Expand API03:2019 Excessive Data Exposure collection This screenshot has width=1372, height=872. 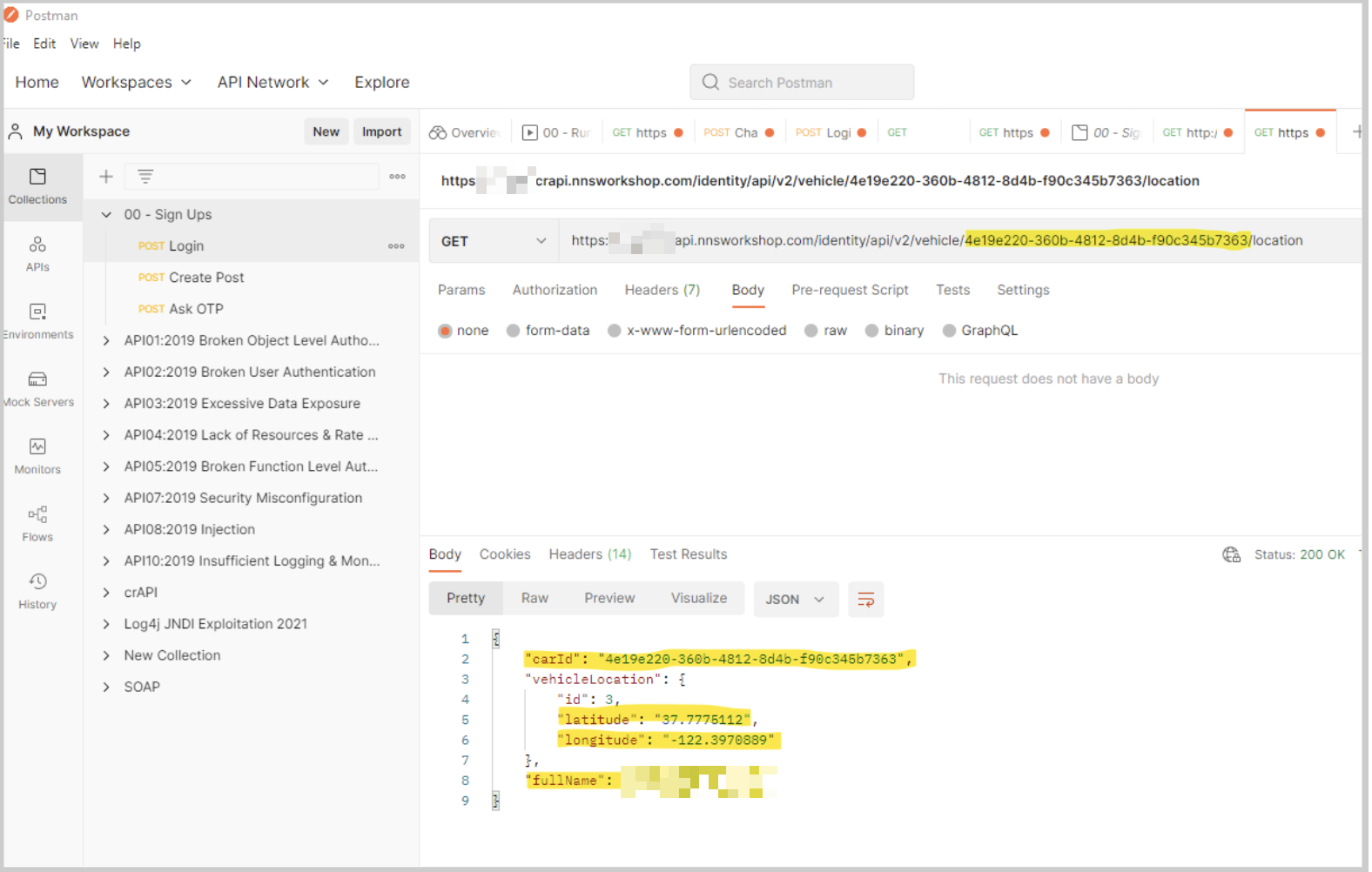coord(106,404)
